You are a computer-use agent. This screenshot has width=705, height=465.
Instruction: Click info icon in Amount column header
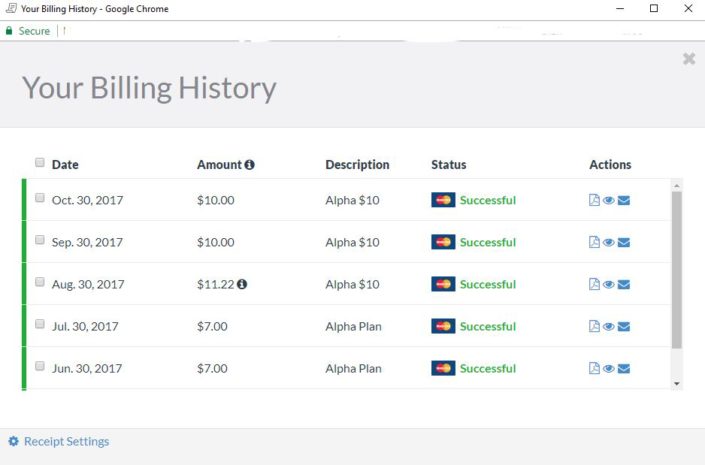249,164
